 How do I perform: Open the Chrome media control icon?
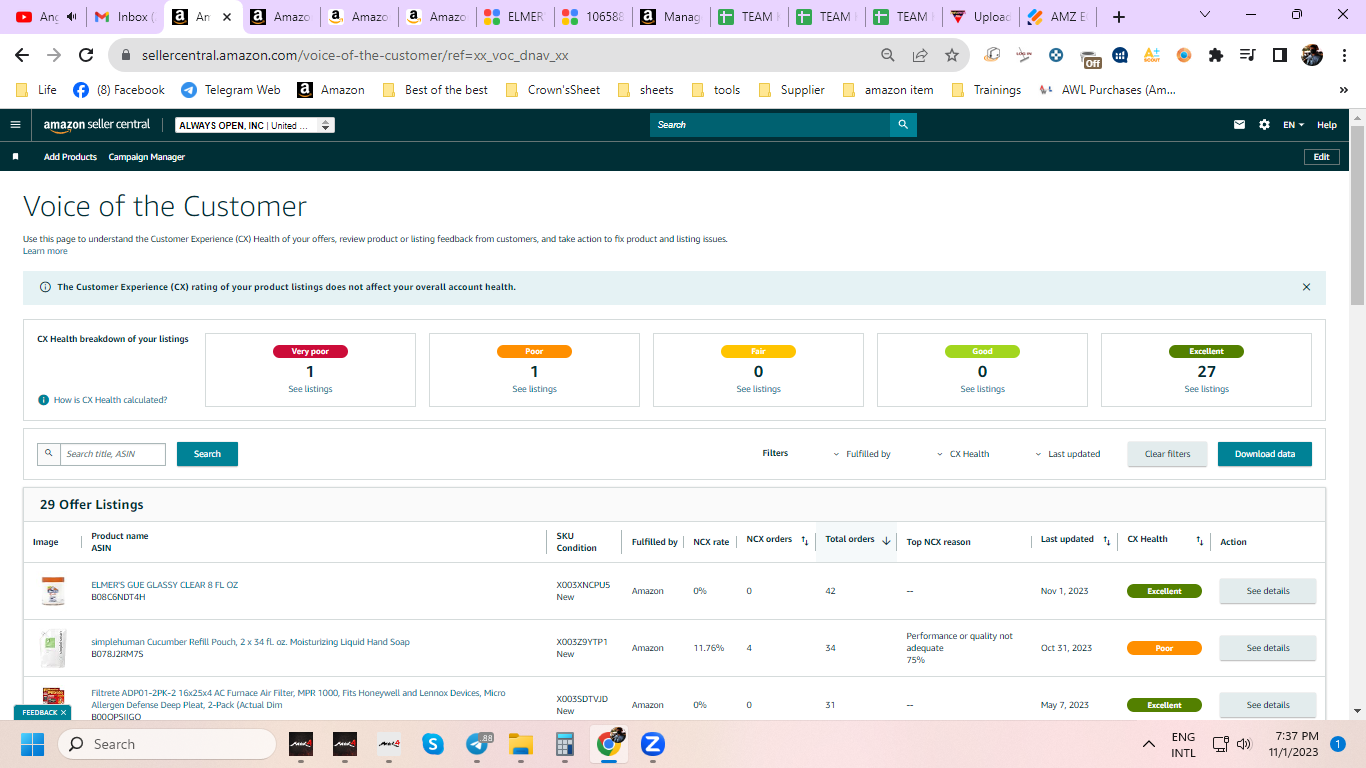click(1247, 55)
